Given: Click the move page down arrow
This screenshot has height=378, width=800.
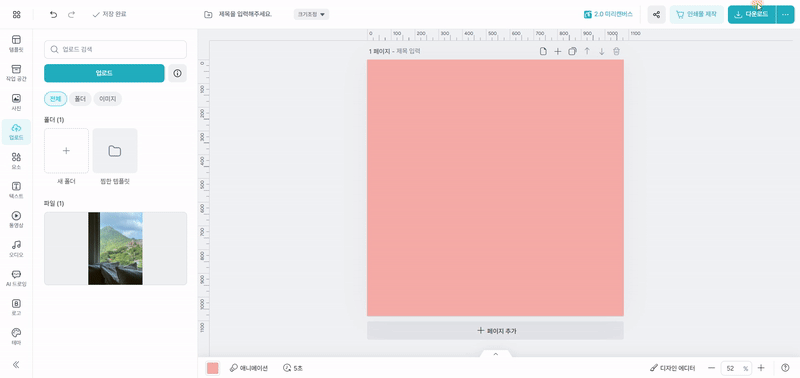Looking at the screenshot, I should pos(602,51).
